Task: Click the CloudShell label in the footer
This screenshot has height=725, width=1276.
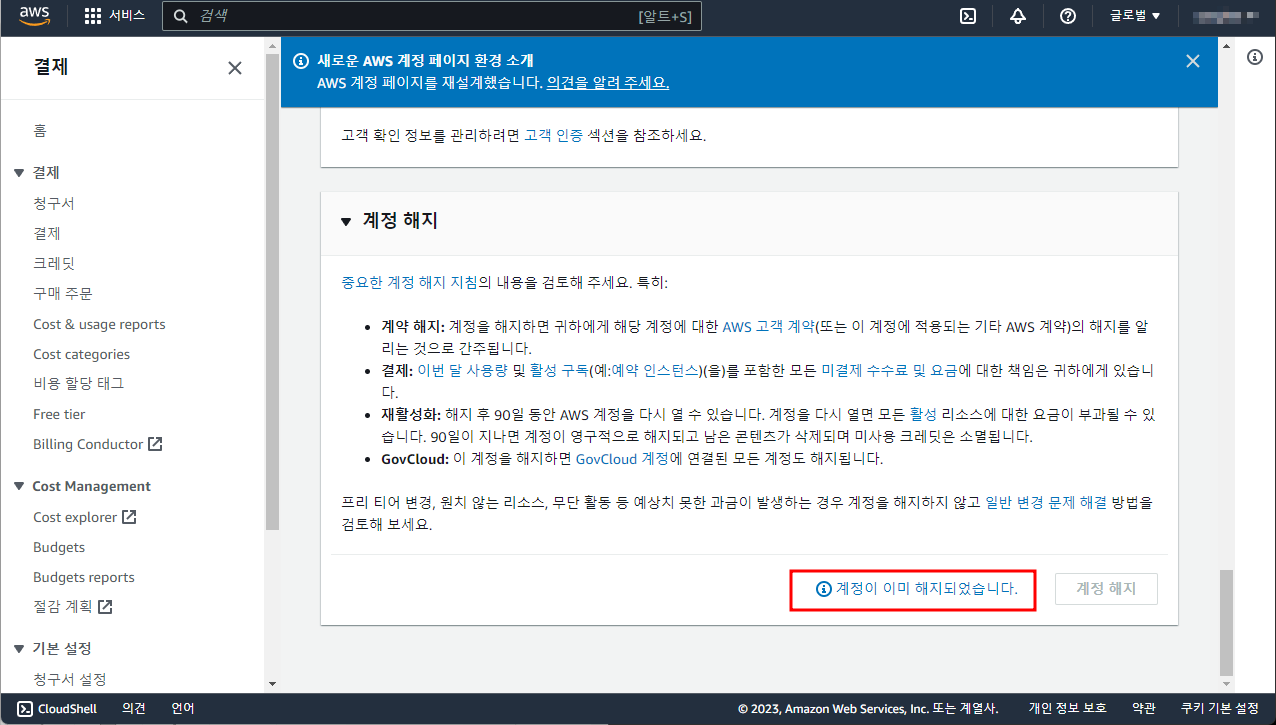Action: tap(68, 708)
